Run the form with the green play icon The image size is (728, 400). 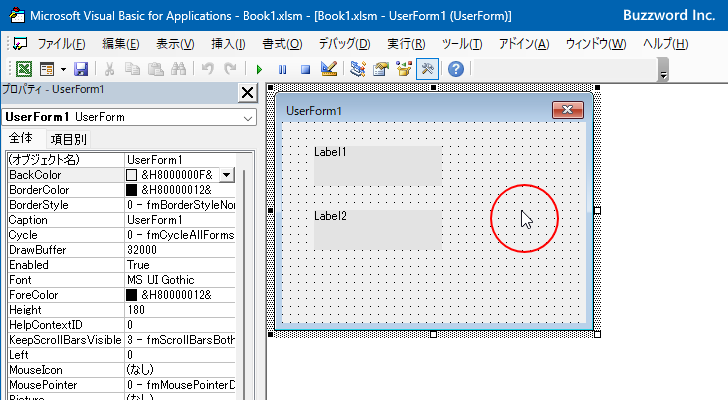259,70
